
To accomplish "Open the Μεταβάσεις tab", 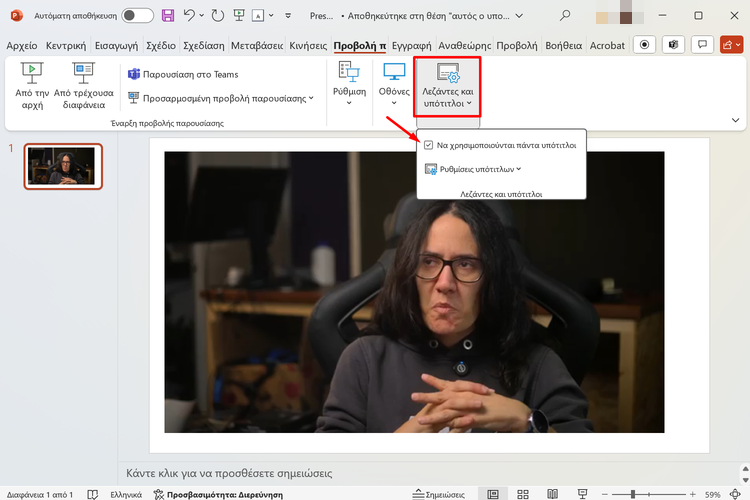I will coord(257,46).
